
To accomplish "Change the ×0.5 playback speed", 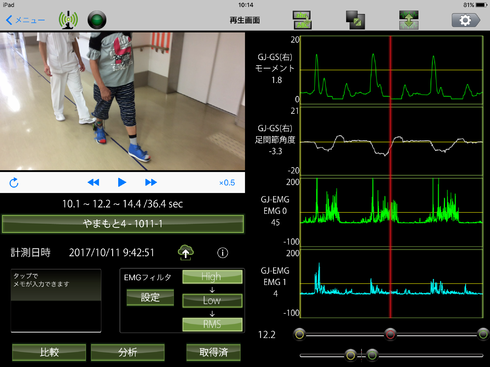I will [227, 183].
